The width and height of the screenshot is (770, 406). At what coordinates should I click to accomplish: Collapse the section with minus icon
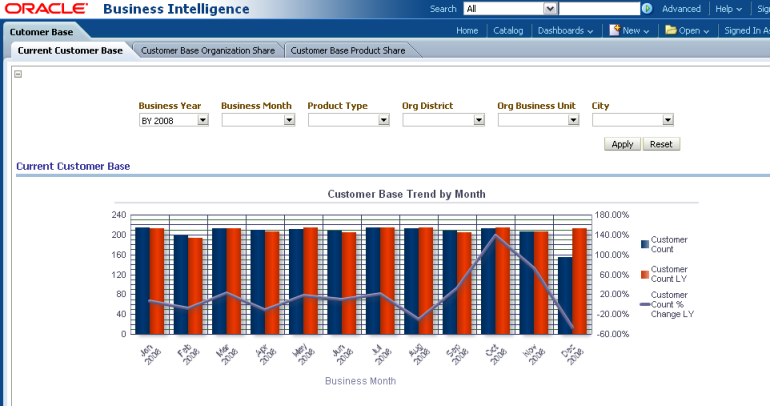click(x=18, y=74)
